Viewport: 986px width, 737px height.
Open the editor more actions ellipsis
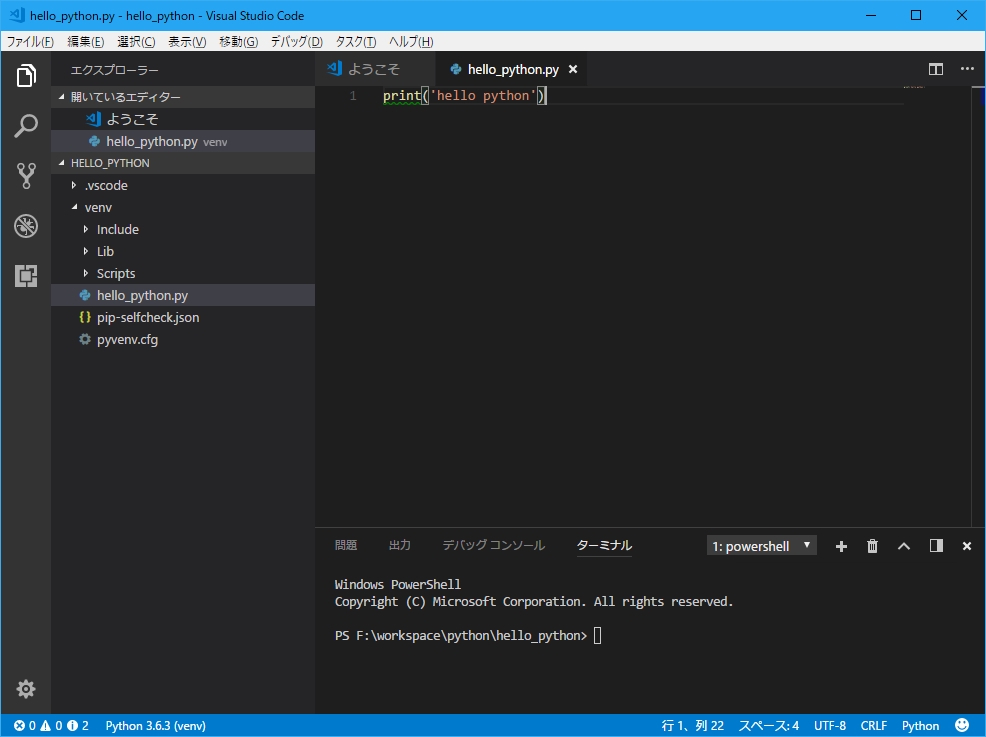click(967, 69)
